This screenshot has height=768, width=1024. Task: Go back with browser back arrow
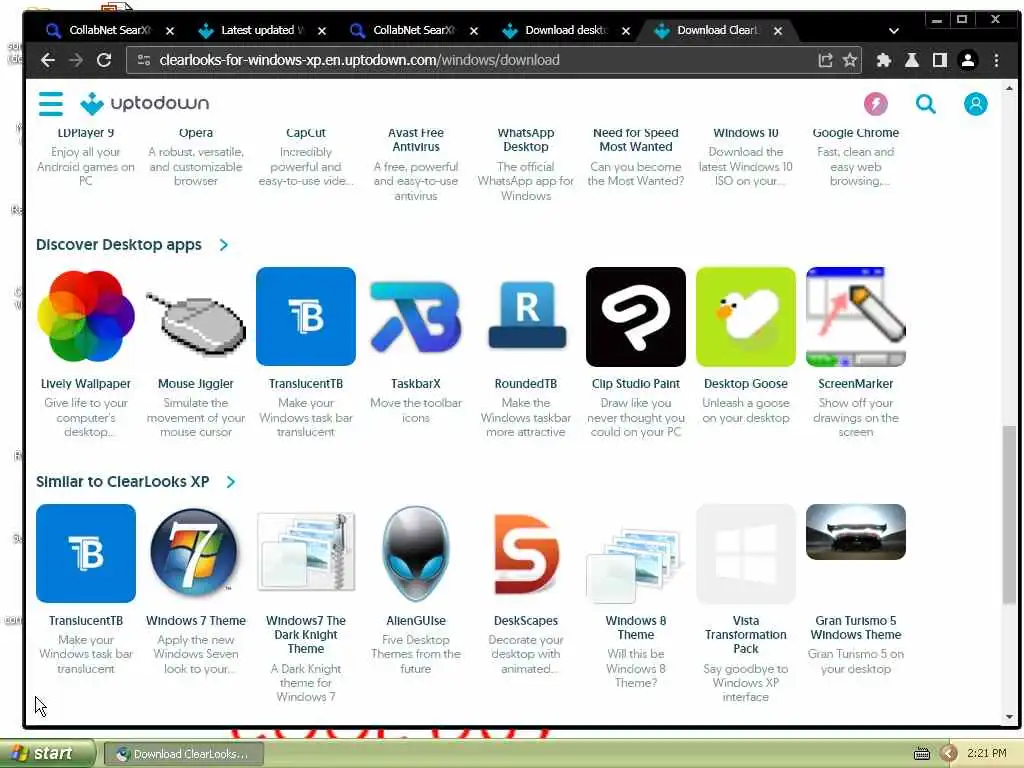point(48,61)
